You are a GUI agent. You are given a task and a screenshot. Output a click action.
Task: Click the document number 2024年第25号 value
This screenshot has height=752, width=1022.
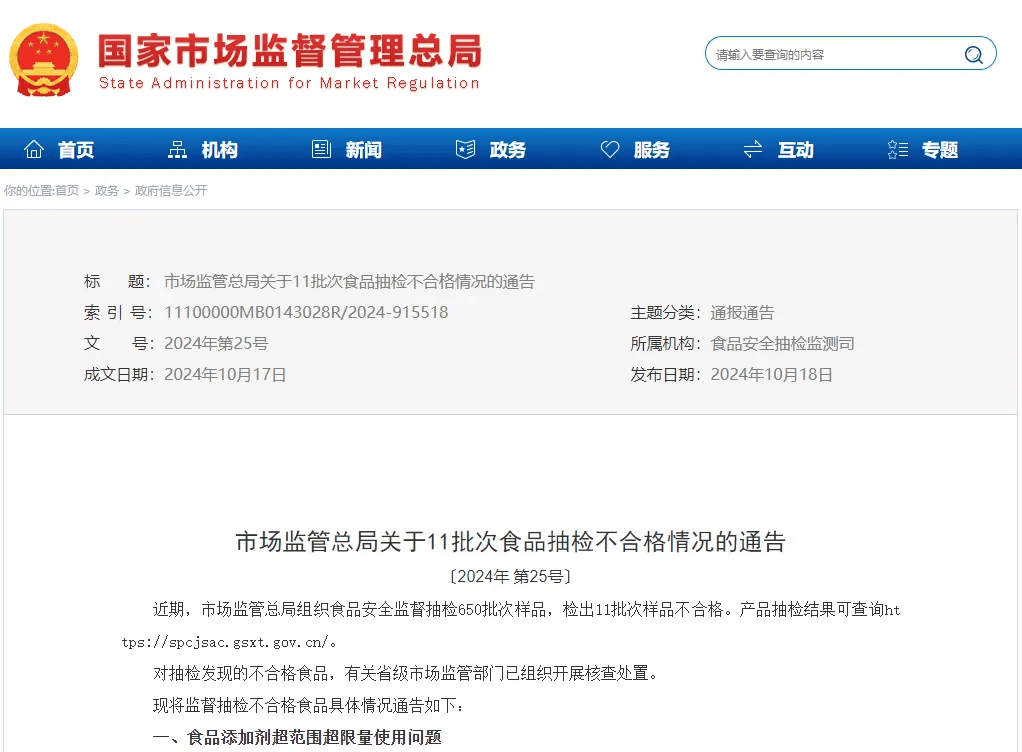tap(216, 343)
